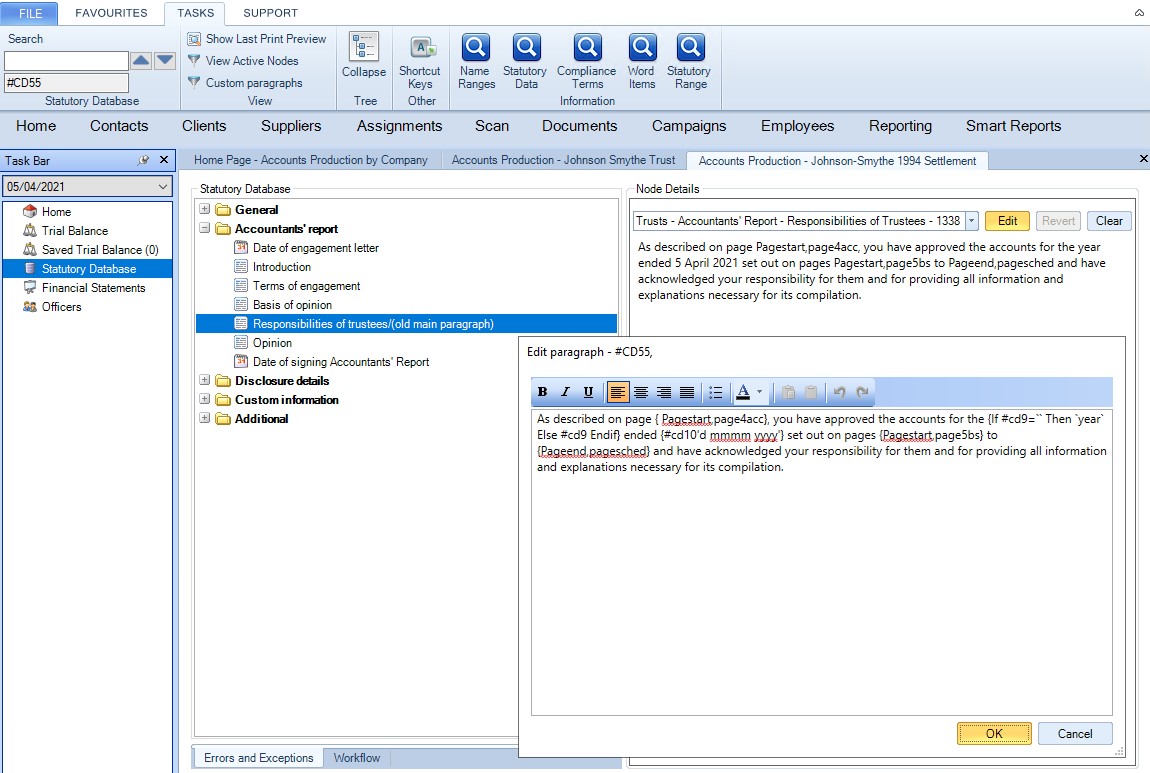
Task: Insert a bulleted list
Action: [716, 392]
